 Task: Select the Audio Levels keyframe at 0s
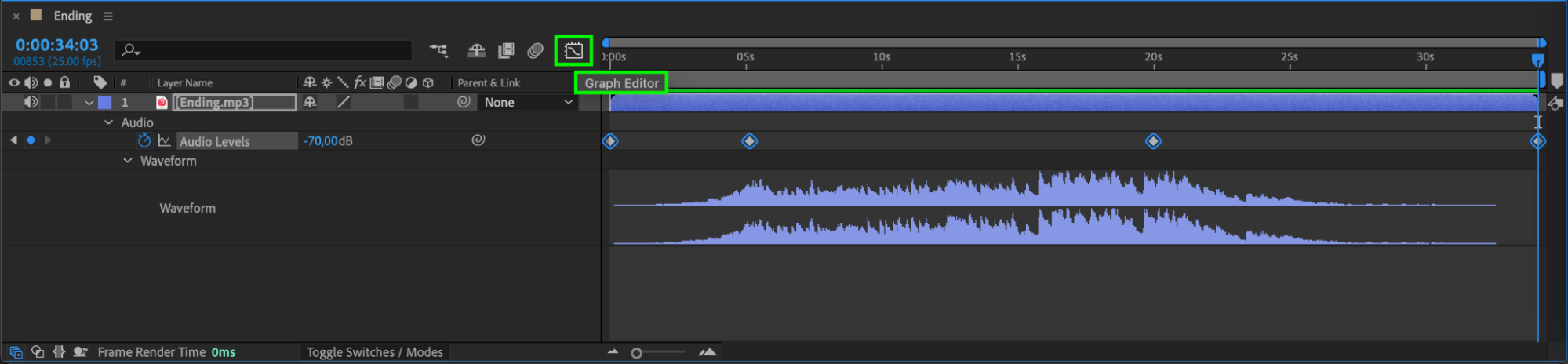[x=610, y=141]
